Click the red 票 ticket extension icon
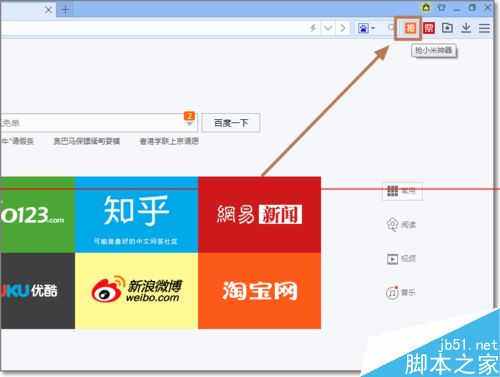This screenshot has width=500, height=377. [x=429, y=28]
